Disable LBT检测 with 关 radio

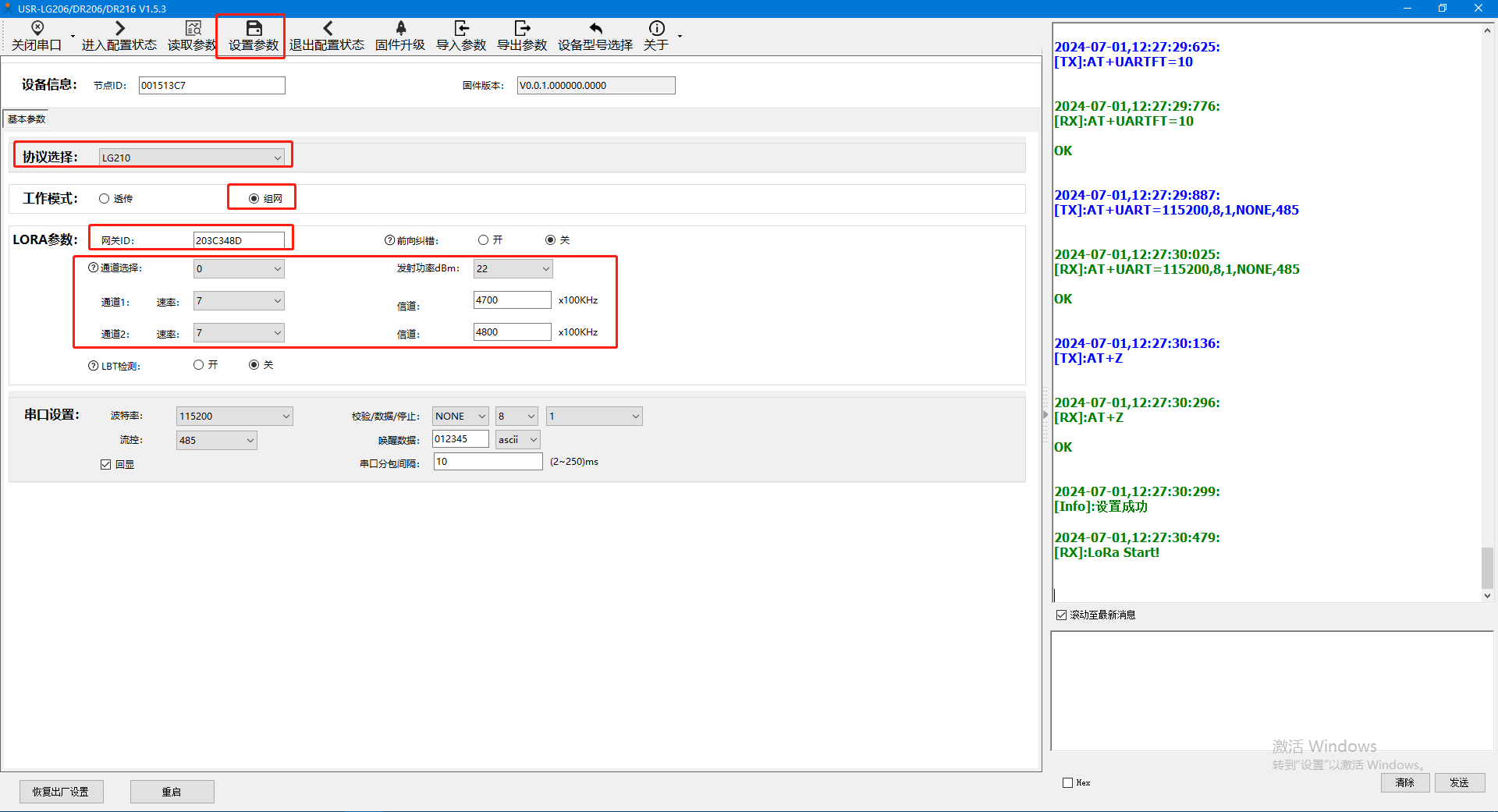click(x=254, y=365)
